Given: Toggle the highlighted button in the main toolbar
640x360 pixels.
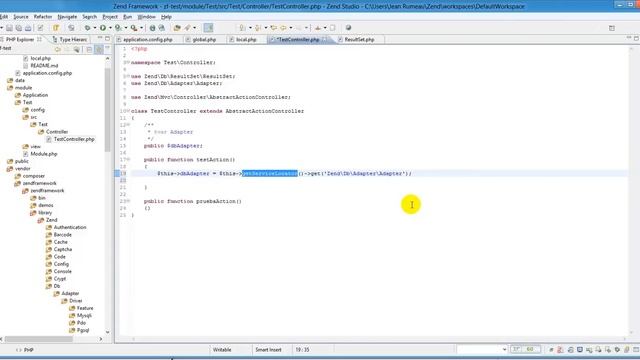Looking at the screenshot, I should pos(209,28).
